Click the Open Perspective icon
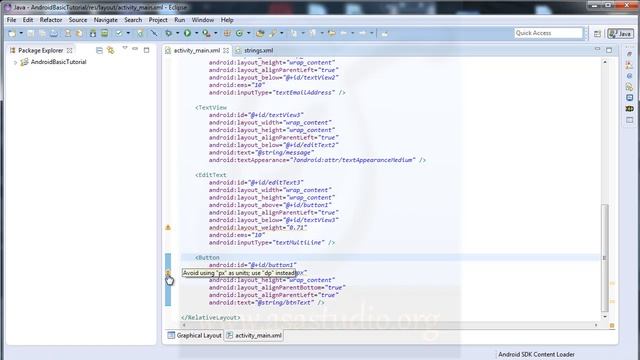Image resolution: width=640 pixels, height=360 pixels. point(597,34)
